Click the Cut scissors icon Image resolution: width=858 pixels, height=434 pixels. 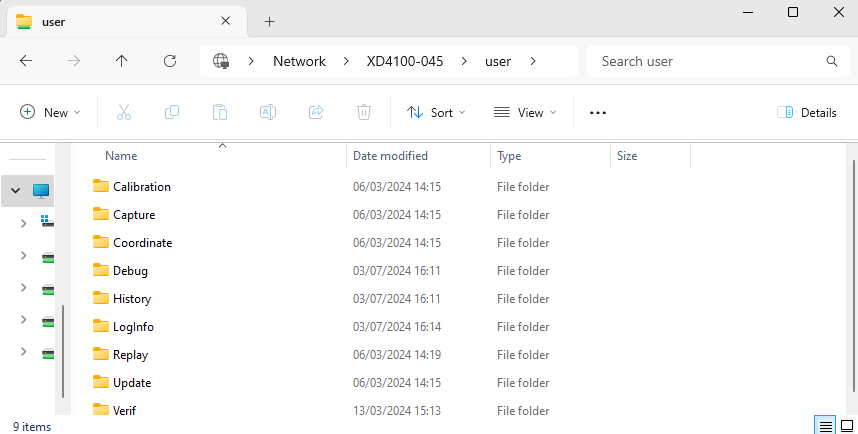(124, 113)
